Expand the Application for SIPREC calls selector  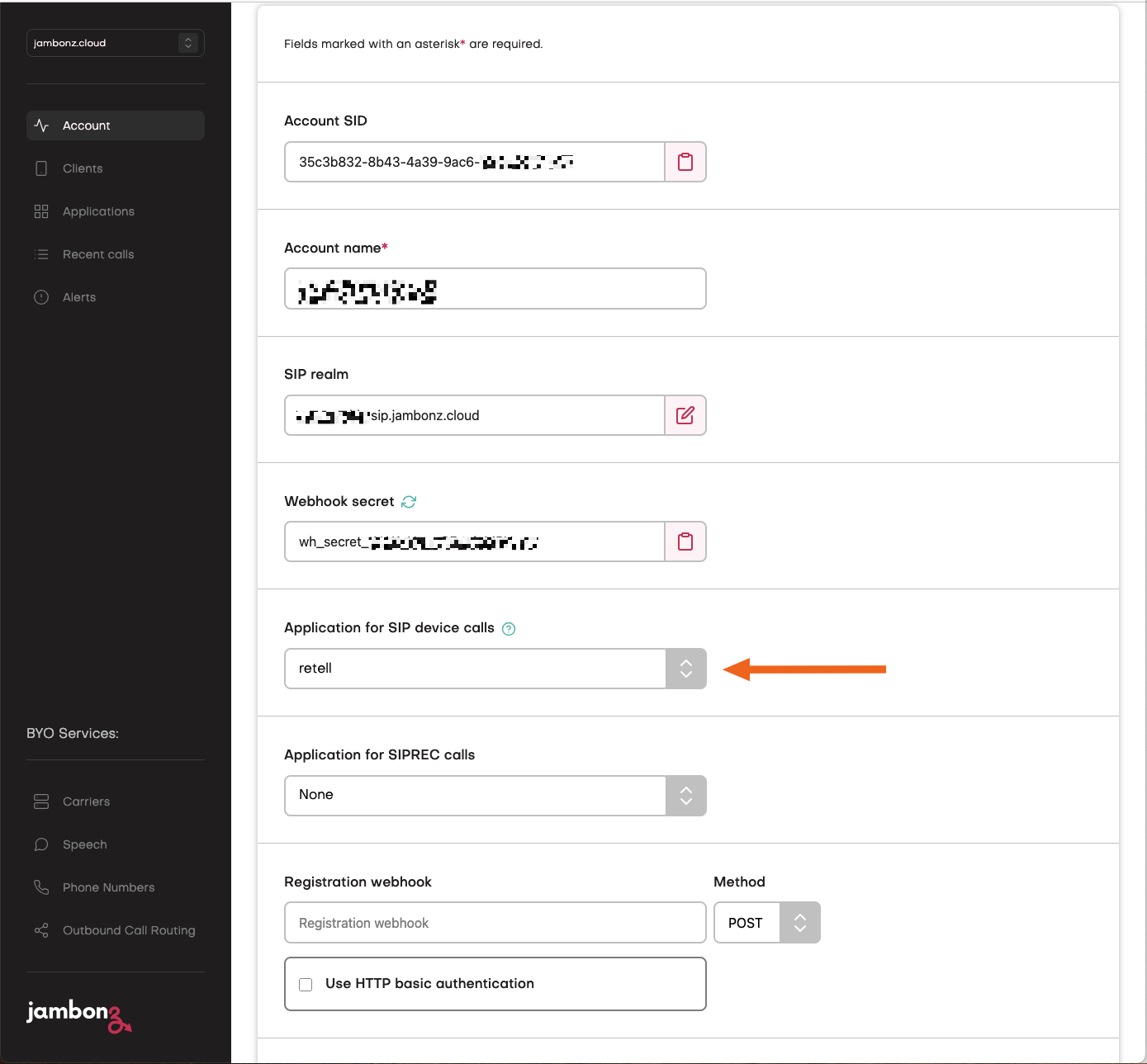(685, 795)
